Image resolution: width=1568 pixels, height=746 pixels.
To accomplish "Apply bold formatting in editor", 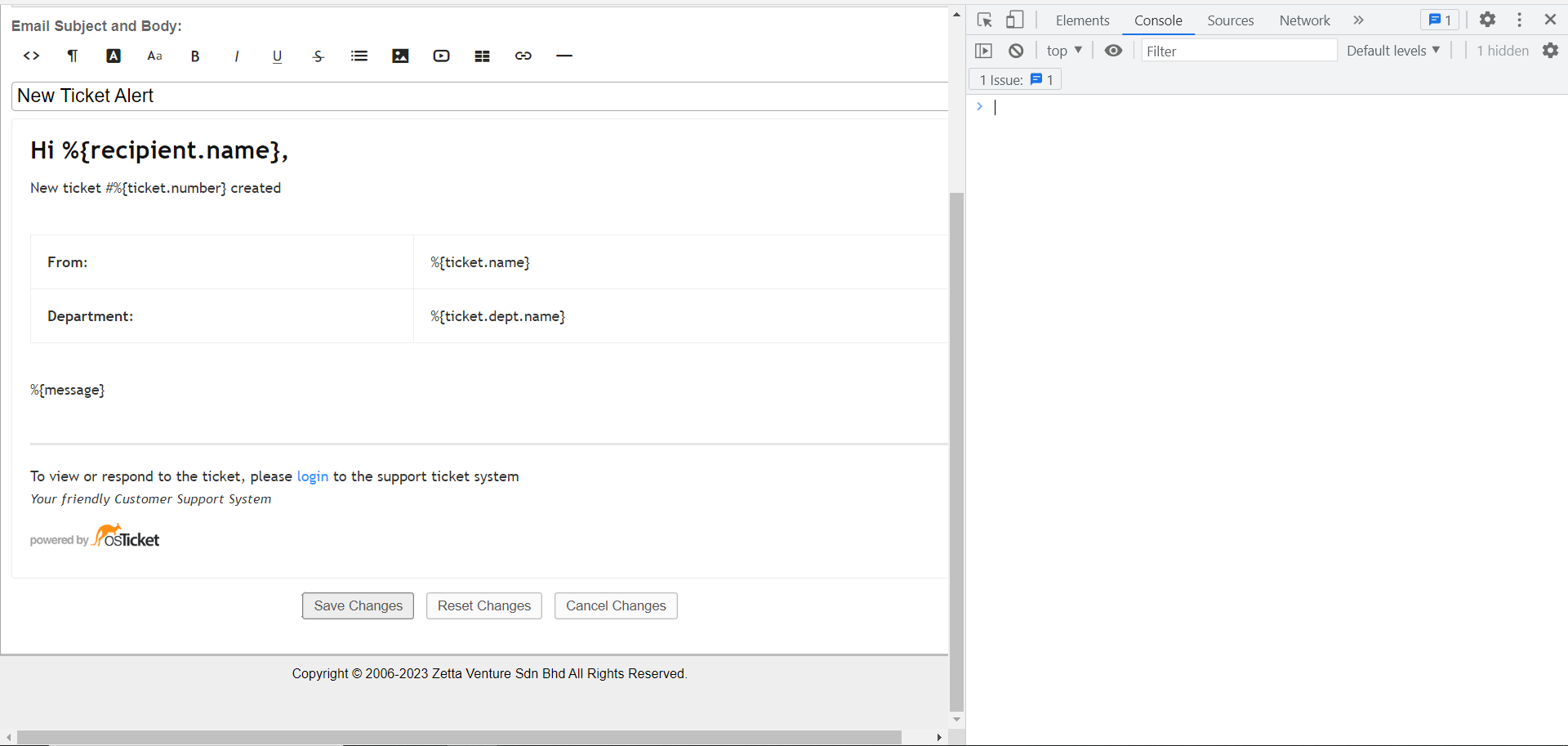I will point(195,56).
